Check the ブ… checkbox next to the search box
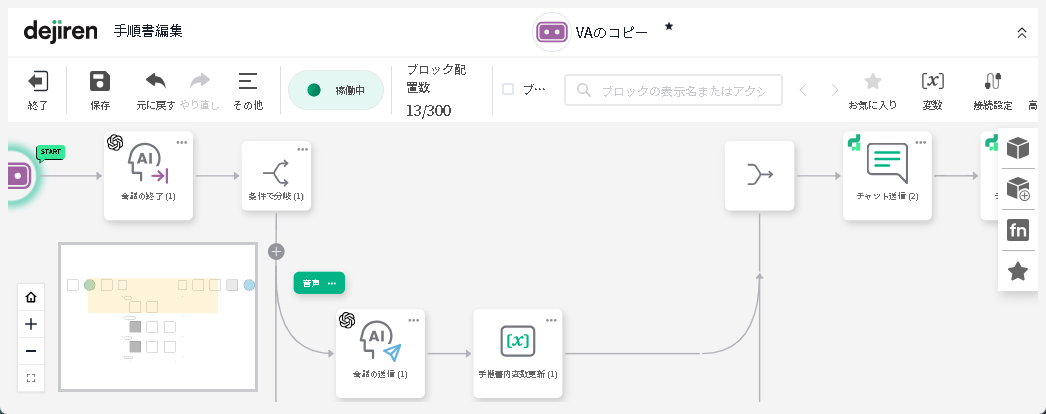This screenshot has height=414, width=1046. pos(508,89)
